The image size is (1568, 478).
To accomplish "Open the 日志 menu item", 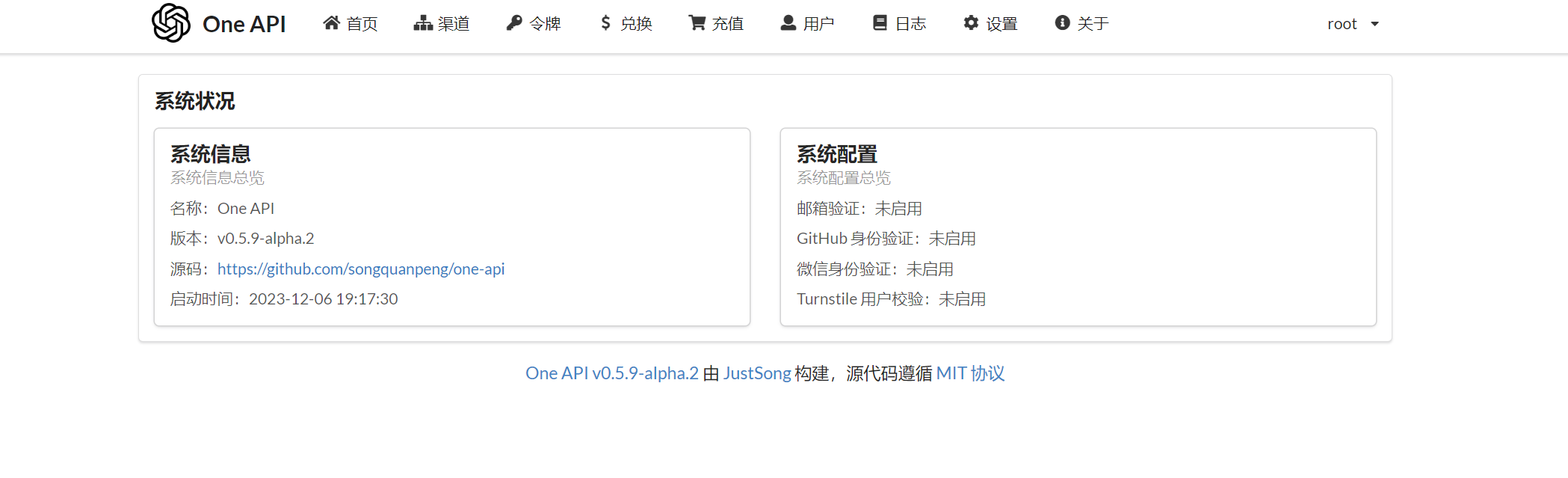I will point(900,24).
